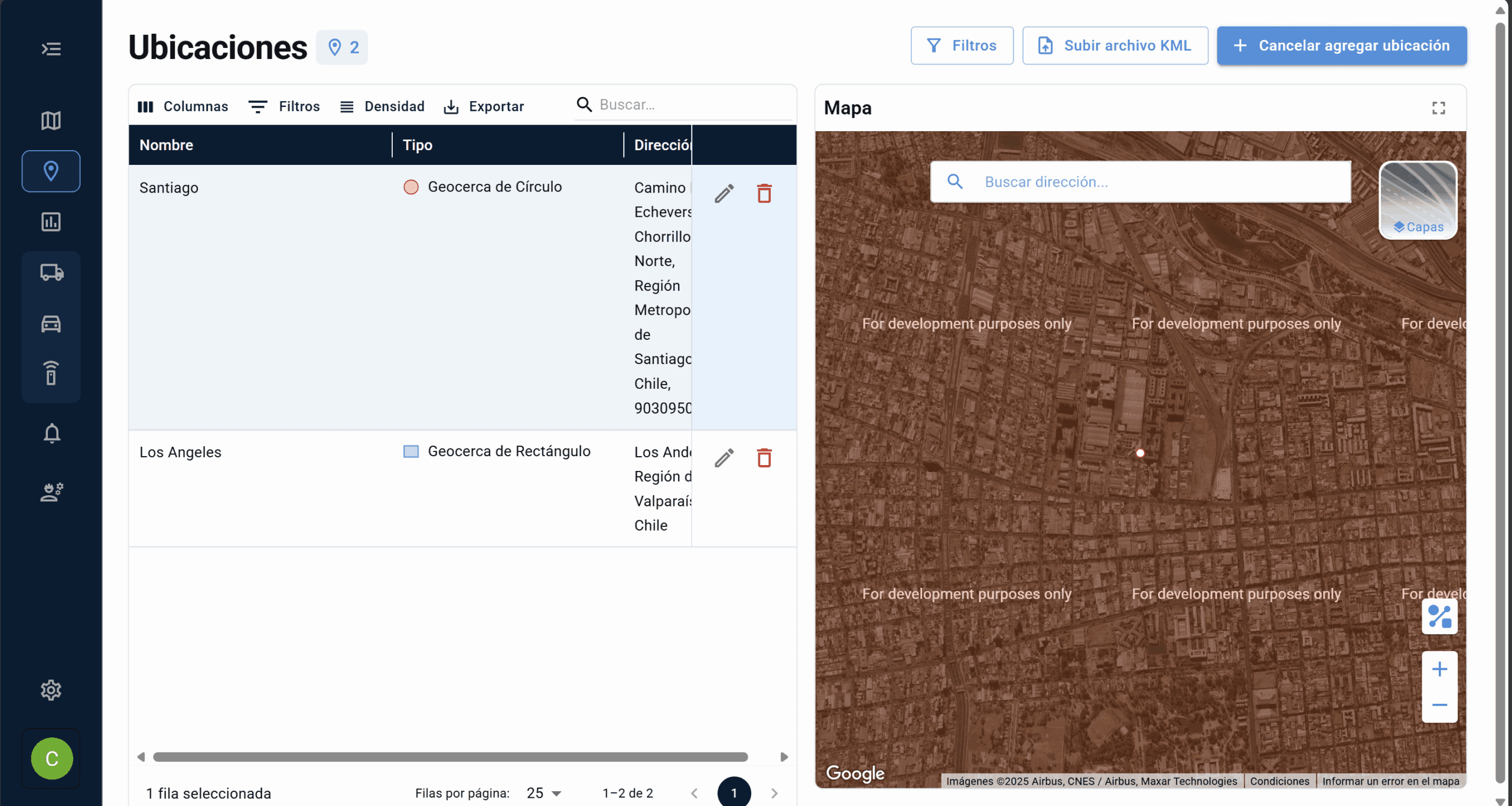Image resolution: width=1512 pixels, height=806 pixels.
Task: Open Settings via the gear icon
Action: [x=51, y=690]
